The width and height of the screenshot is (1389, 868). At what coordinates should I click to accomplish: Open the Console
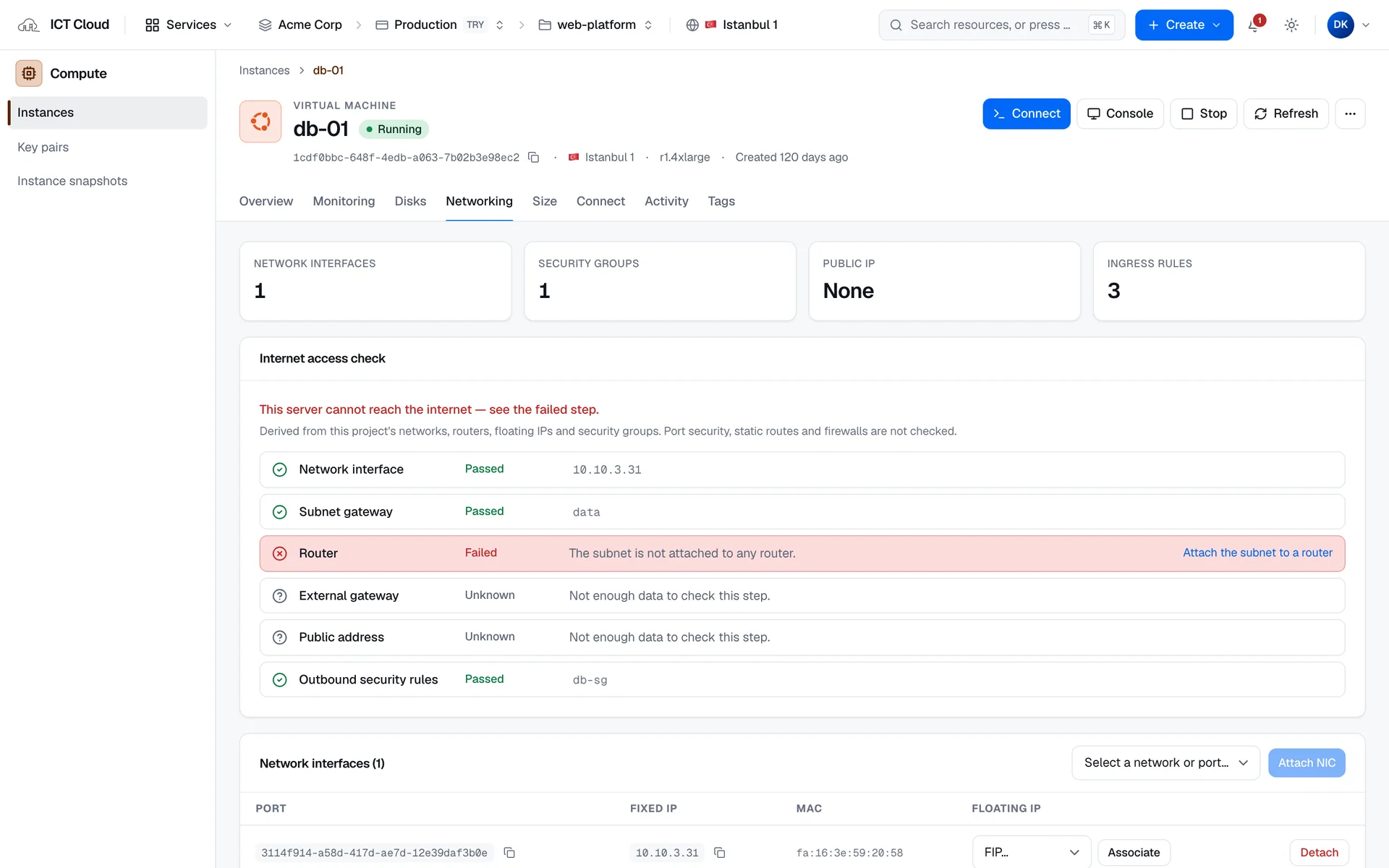(x=1120, y=114)
